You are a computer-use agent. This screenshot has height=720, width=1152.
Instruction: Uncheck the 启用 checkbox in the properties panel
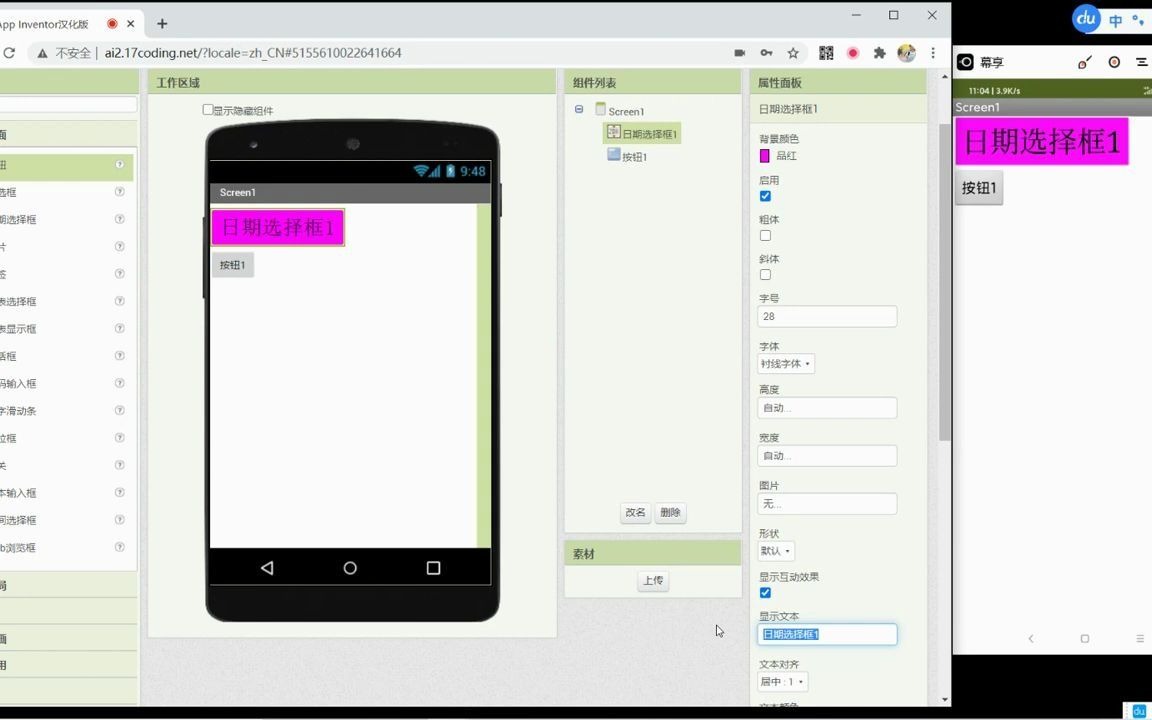coord(765,196)
